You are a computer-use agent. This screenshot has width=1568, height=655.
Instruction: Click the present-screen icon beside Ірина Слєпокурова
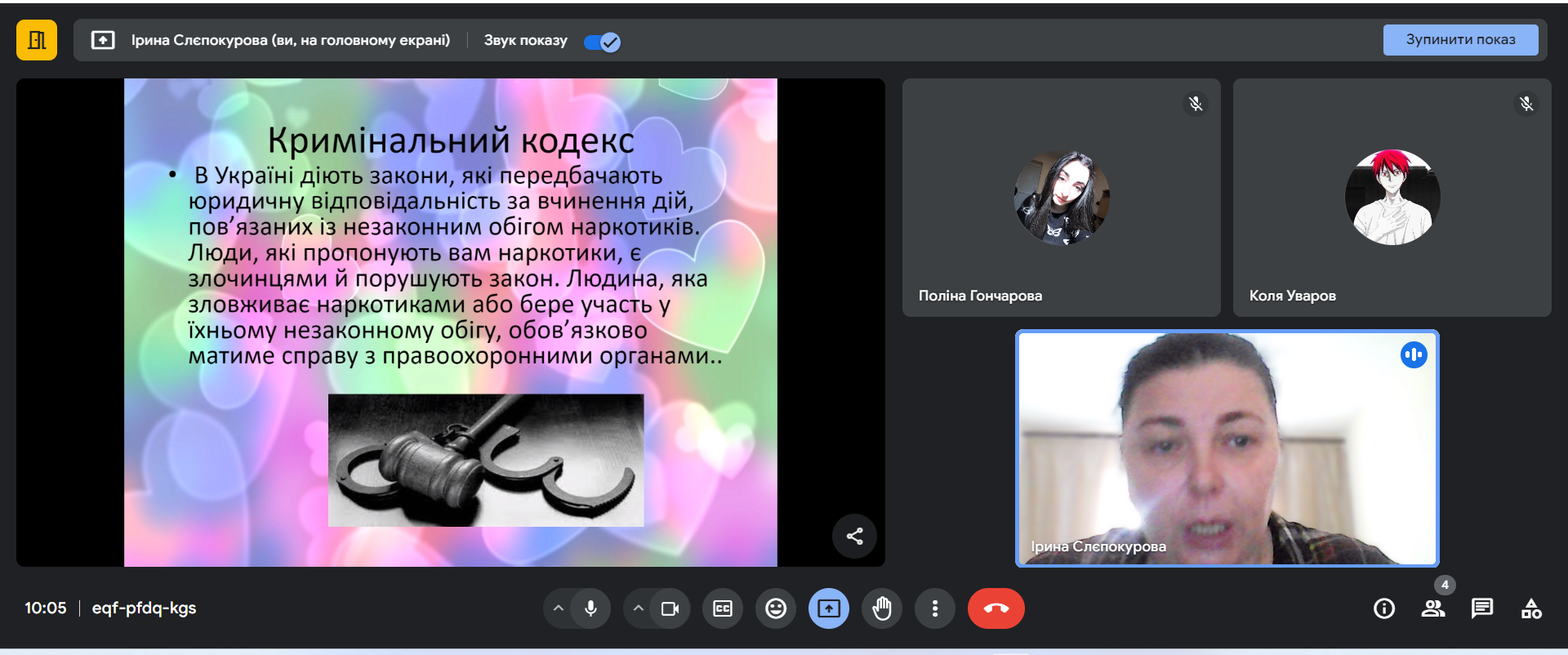click(103, 40)
